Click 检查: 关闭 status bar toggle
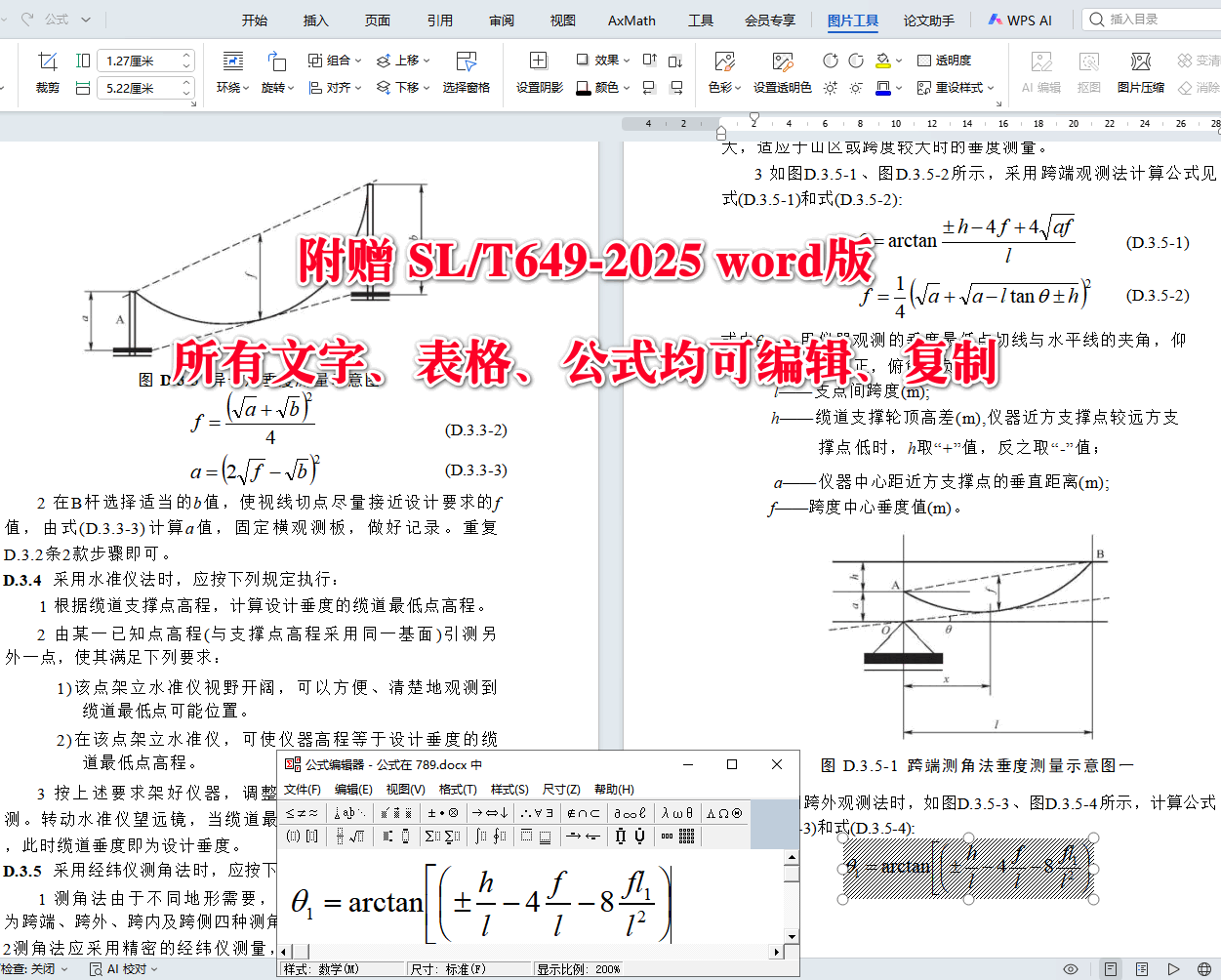Image resolution: width=1221 pixels, height=980 pixels. pyautogui.click(x=35, y=969)
